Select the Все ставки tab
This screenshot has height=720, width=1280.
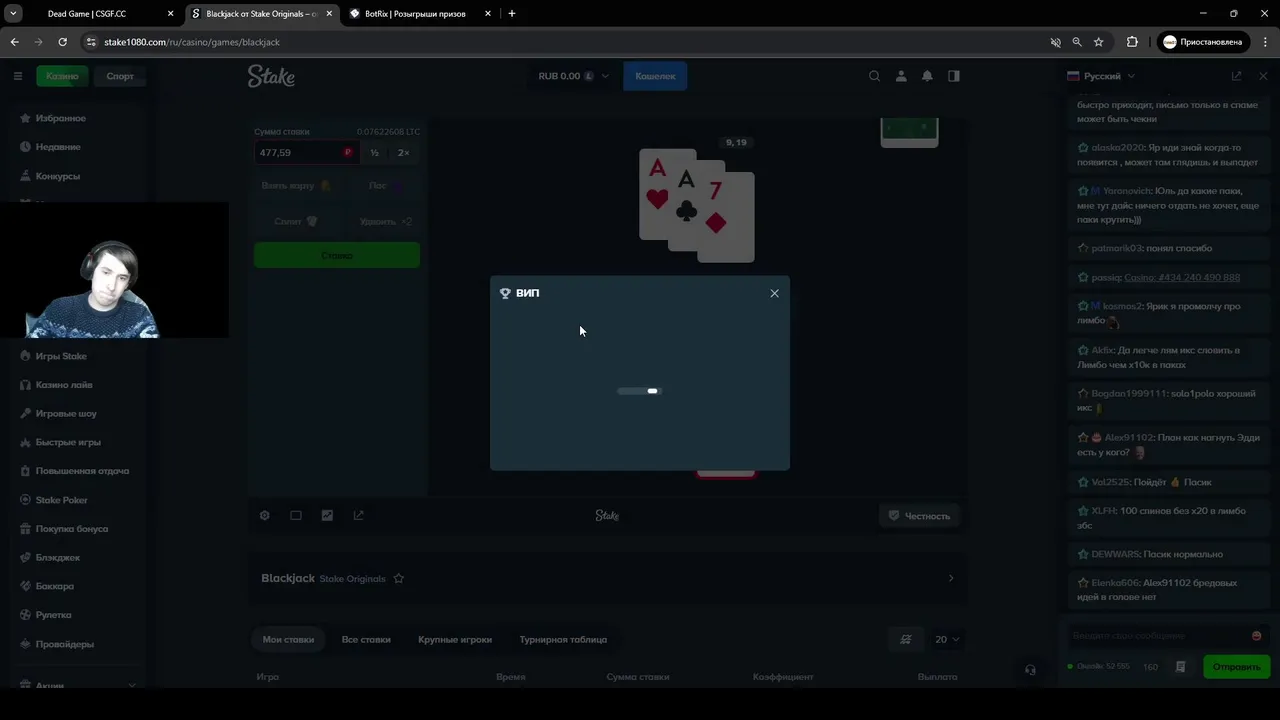[366, 639]
